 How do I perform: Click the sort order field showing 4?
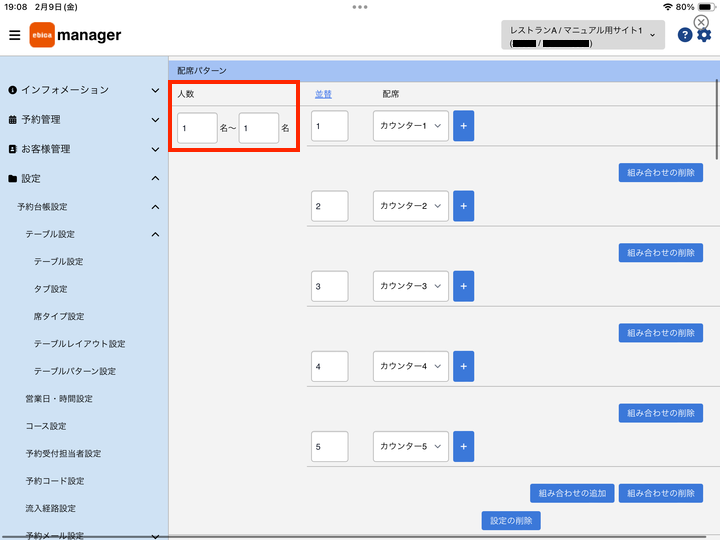pyautogui.click(x=329, y=366)
